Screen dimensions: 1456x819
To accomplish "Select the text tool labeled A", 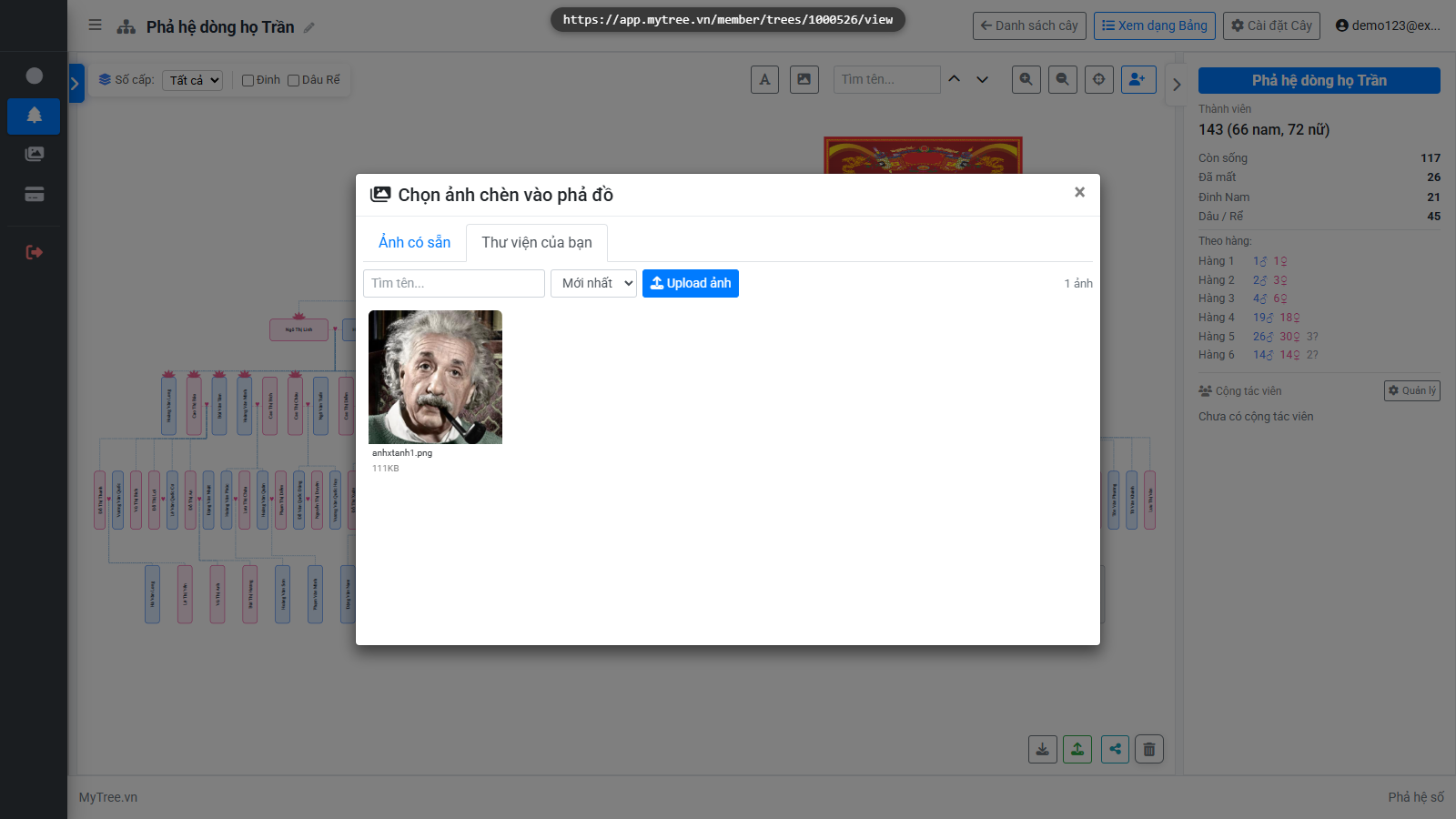I will coord(764,79).
